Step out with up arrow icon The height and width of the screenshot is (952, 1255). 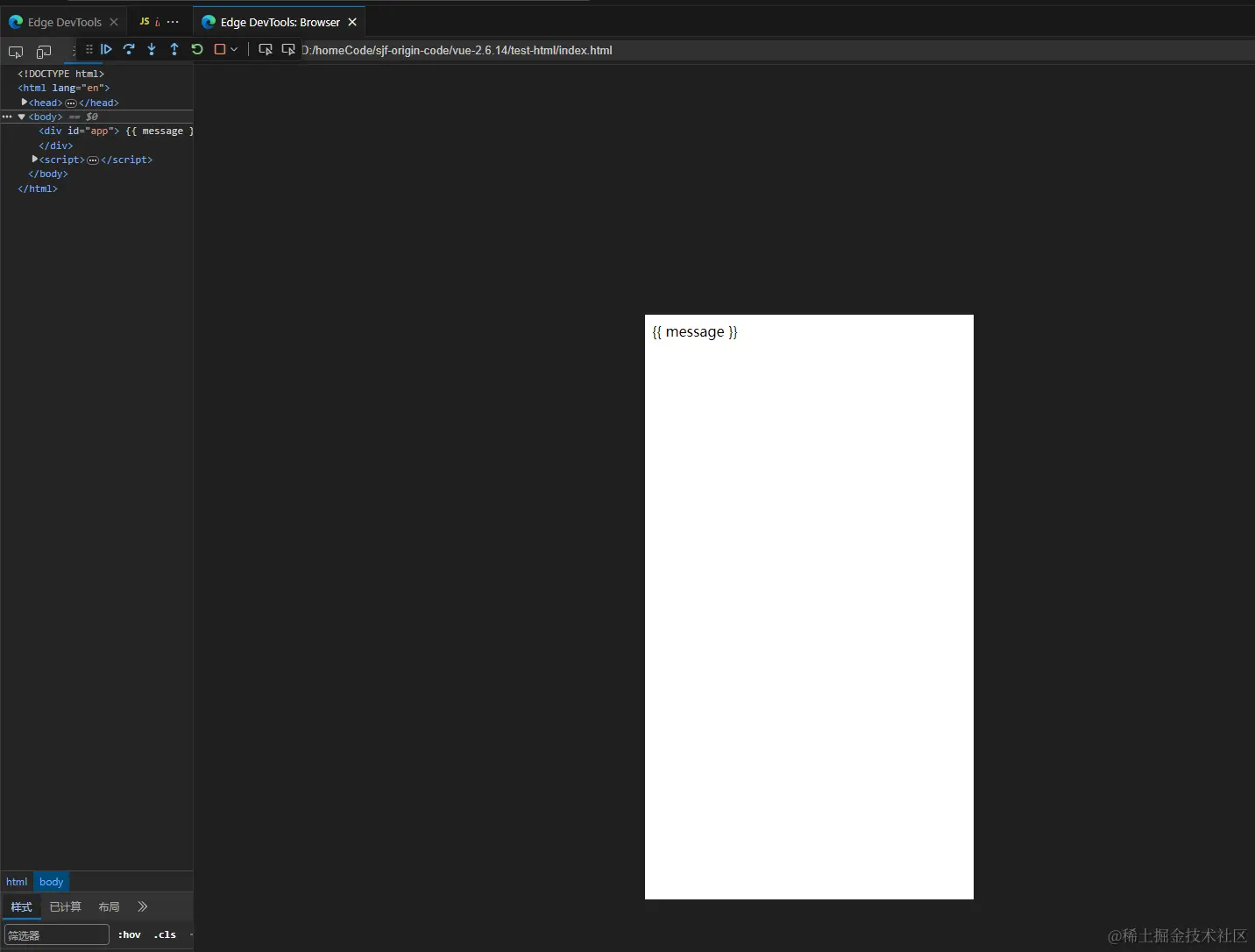pos(174,49)
